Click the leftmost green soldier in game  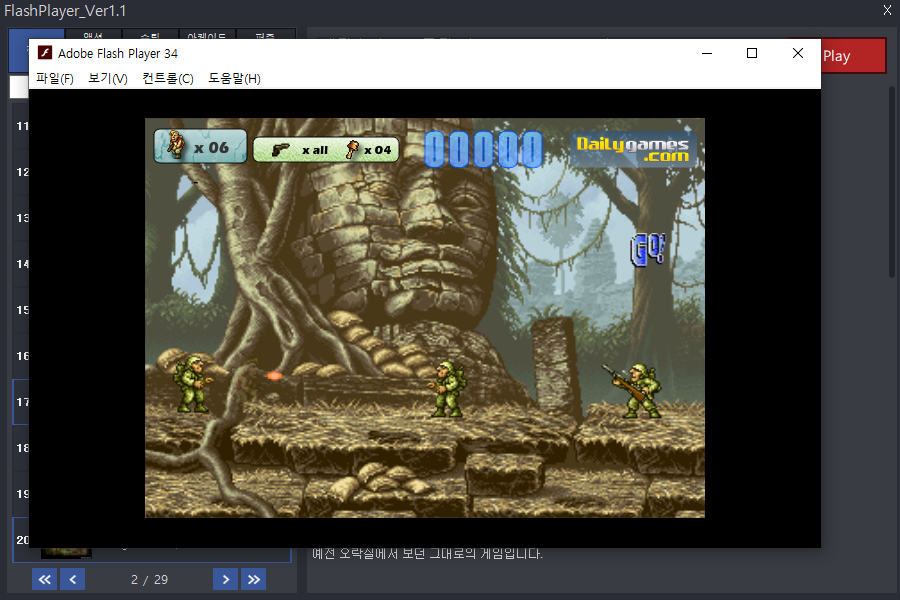(x=192, y=384)
